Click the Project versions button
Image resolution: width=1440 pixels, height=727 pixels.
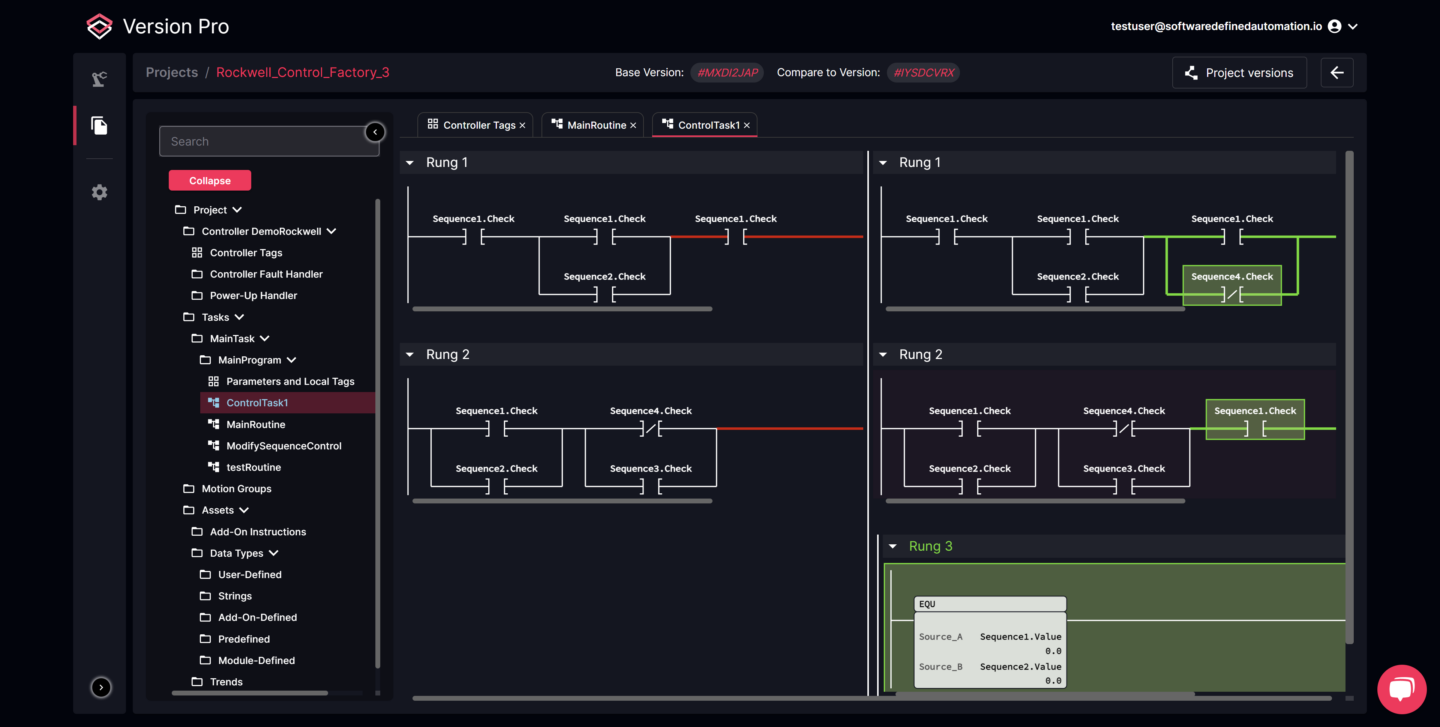(x=1239, y=73)
